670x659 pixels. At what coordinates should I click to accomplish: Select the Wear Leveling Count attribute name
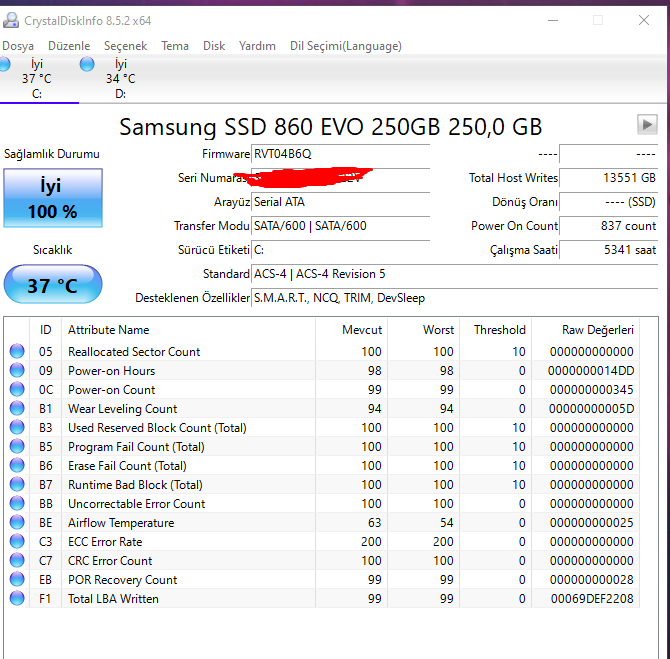point(123,409)
